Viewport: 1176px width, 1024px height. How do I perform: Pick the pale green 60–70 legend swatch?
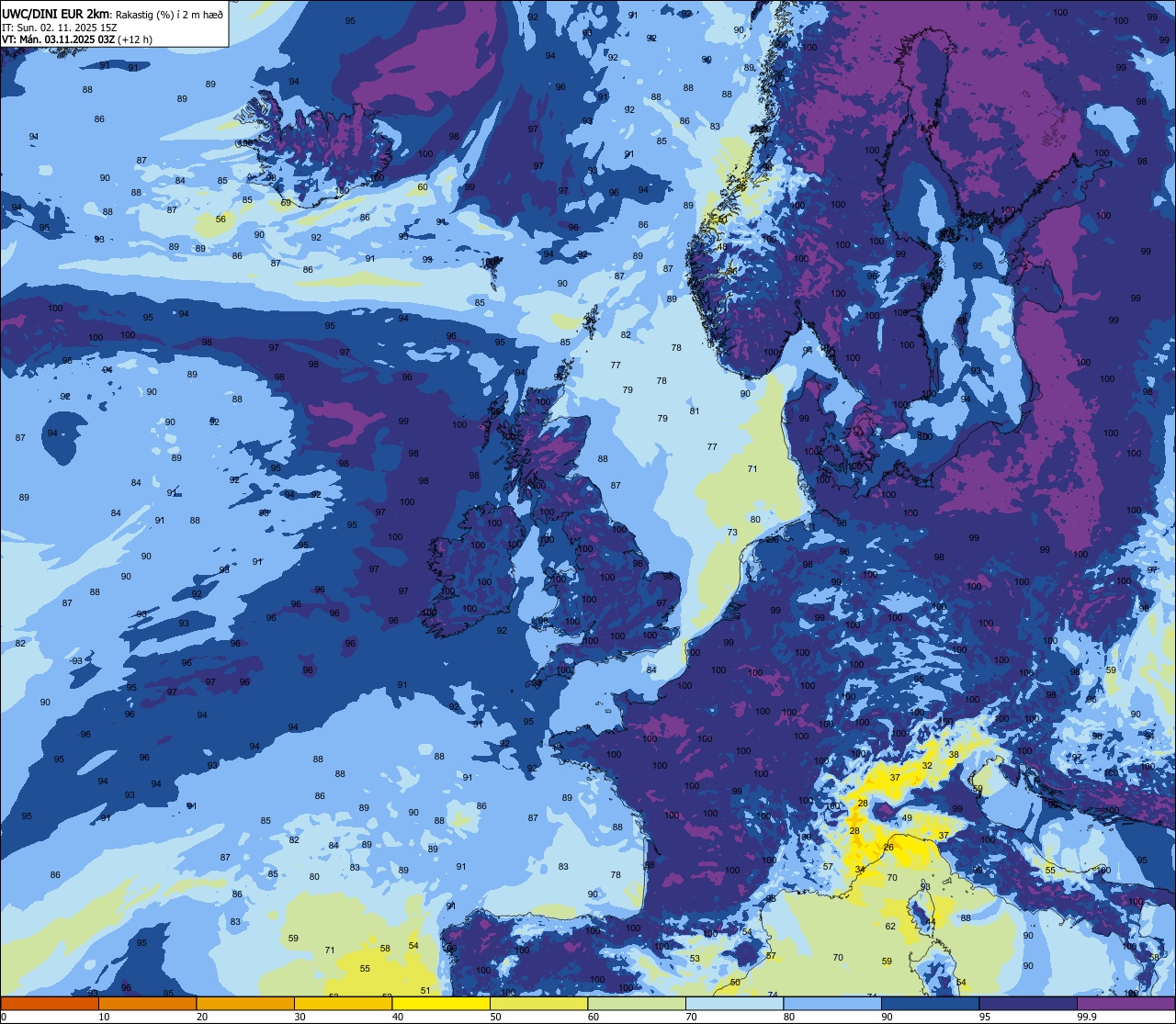click(x=637, y=1003)
